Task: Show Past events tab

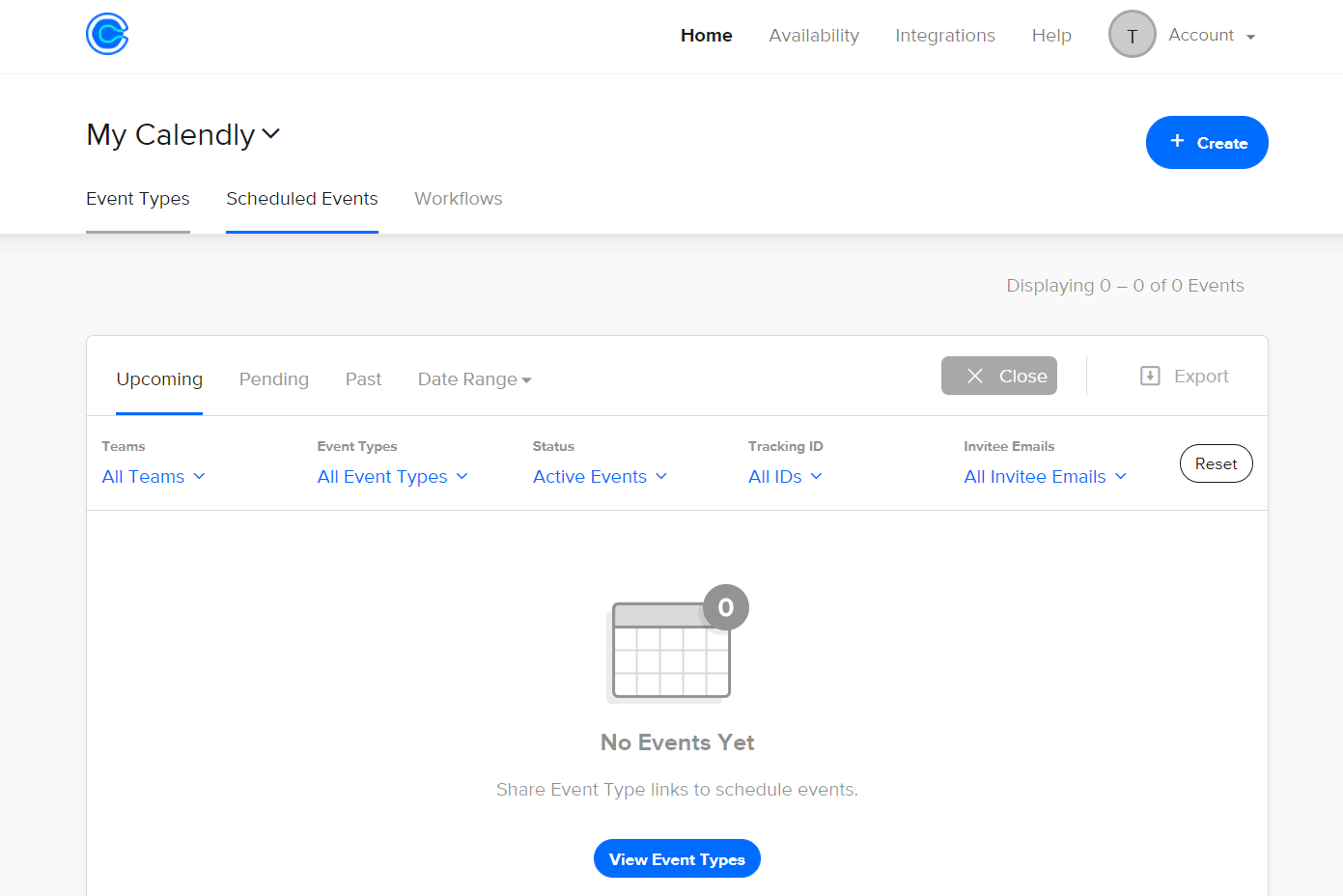Action: click(363, 379)
